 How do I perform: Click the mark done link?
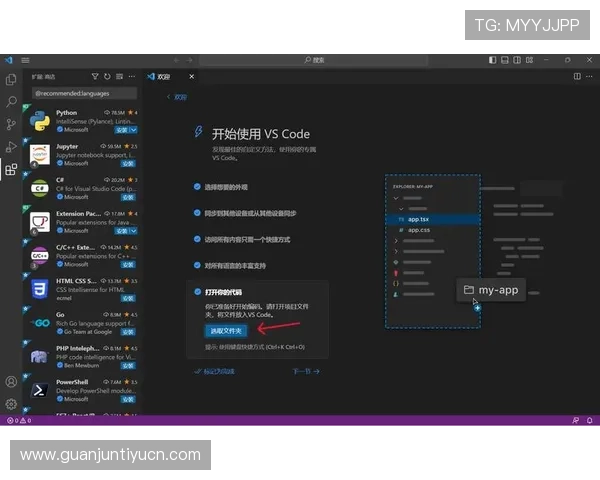coord(215,371)
